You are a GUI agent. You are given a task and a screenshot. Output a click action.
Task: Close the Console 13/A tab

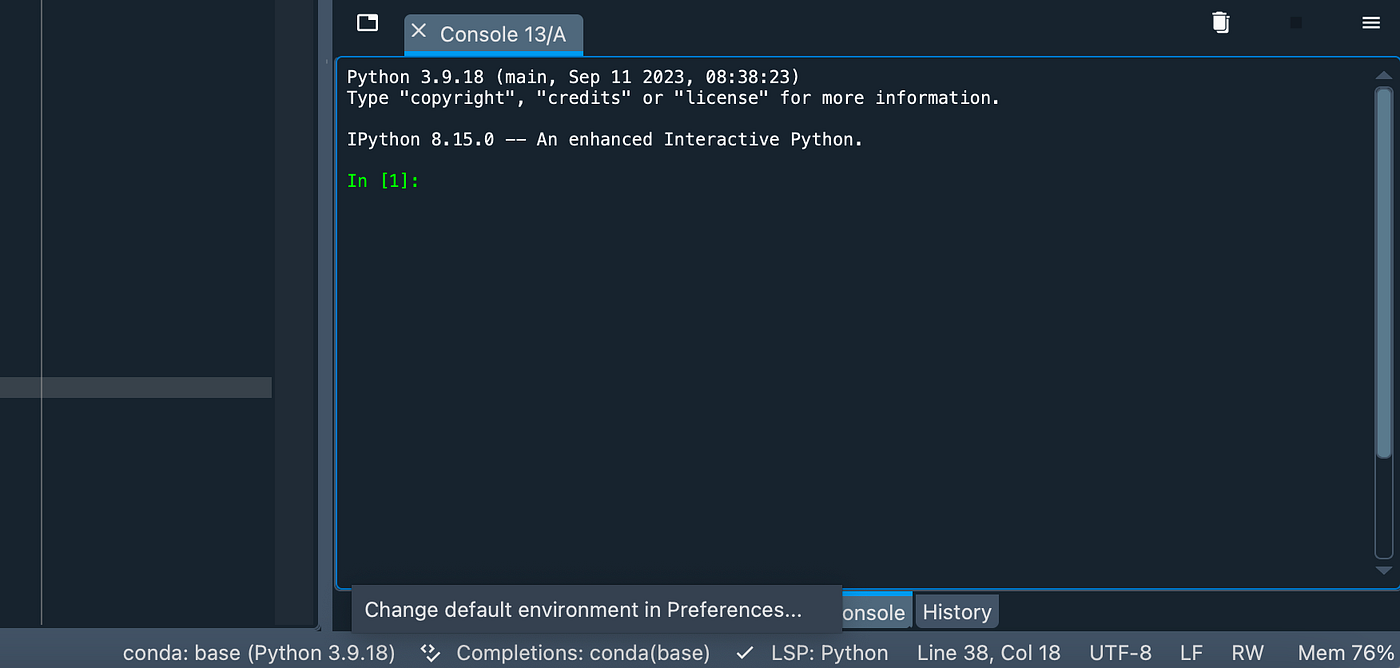click(x=419, y=31)
